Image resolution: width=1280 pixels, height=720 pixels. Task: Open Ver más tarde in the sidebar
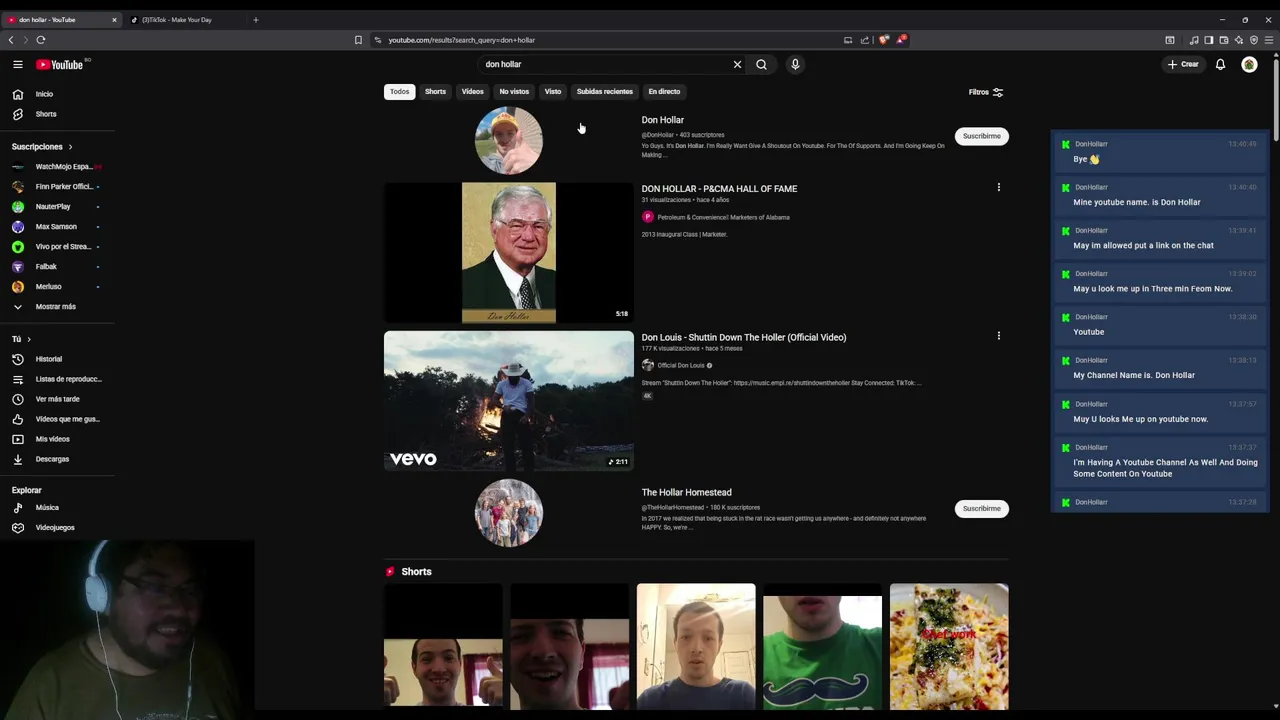coord(58,399)
